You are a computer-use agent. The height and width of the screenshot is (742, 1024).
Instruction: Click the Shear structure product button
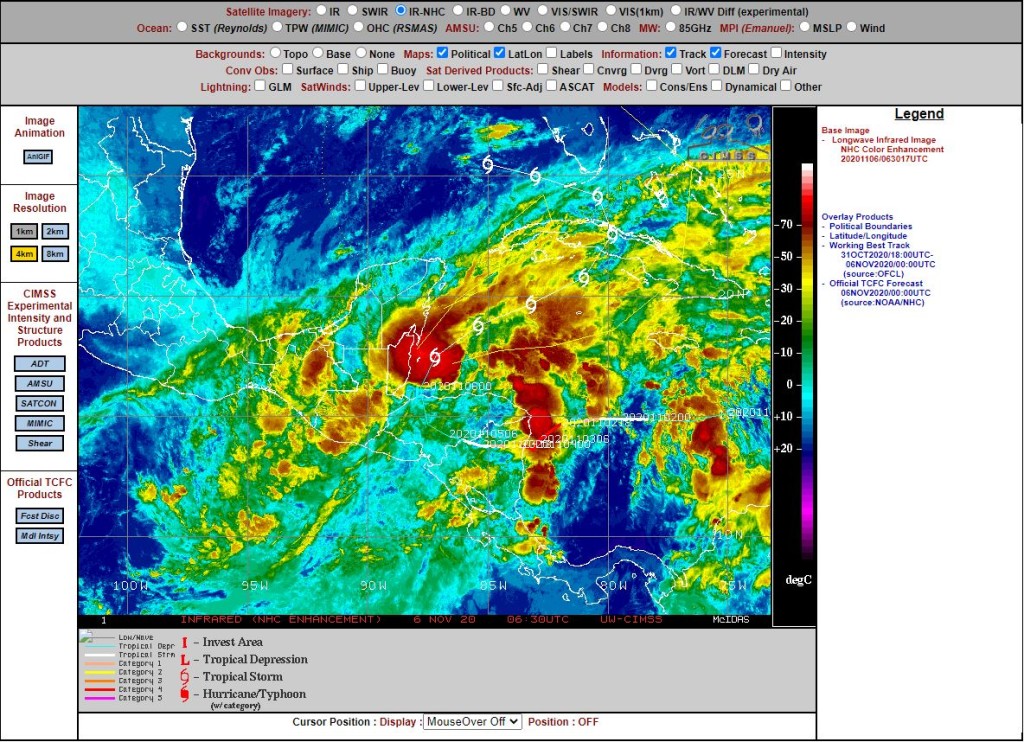40,444
